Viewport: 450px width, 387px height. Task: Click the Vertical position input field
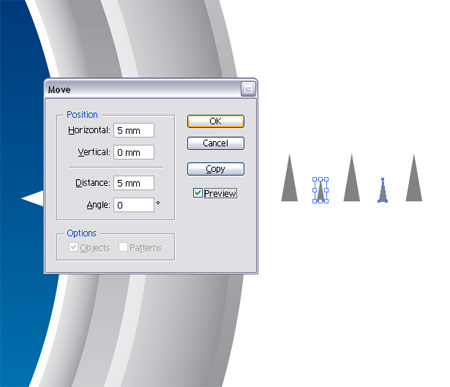(134, 152)
